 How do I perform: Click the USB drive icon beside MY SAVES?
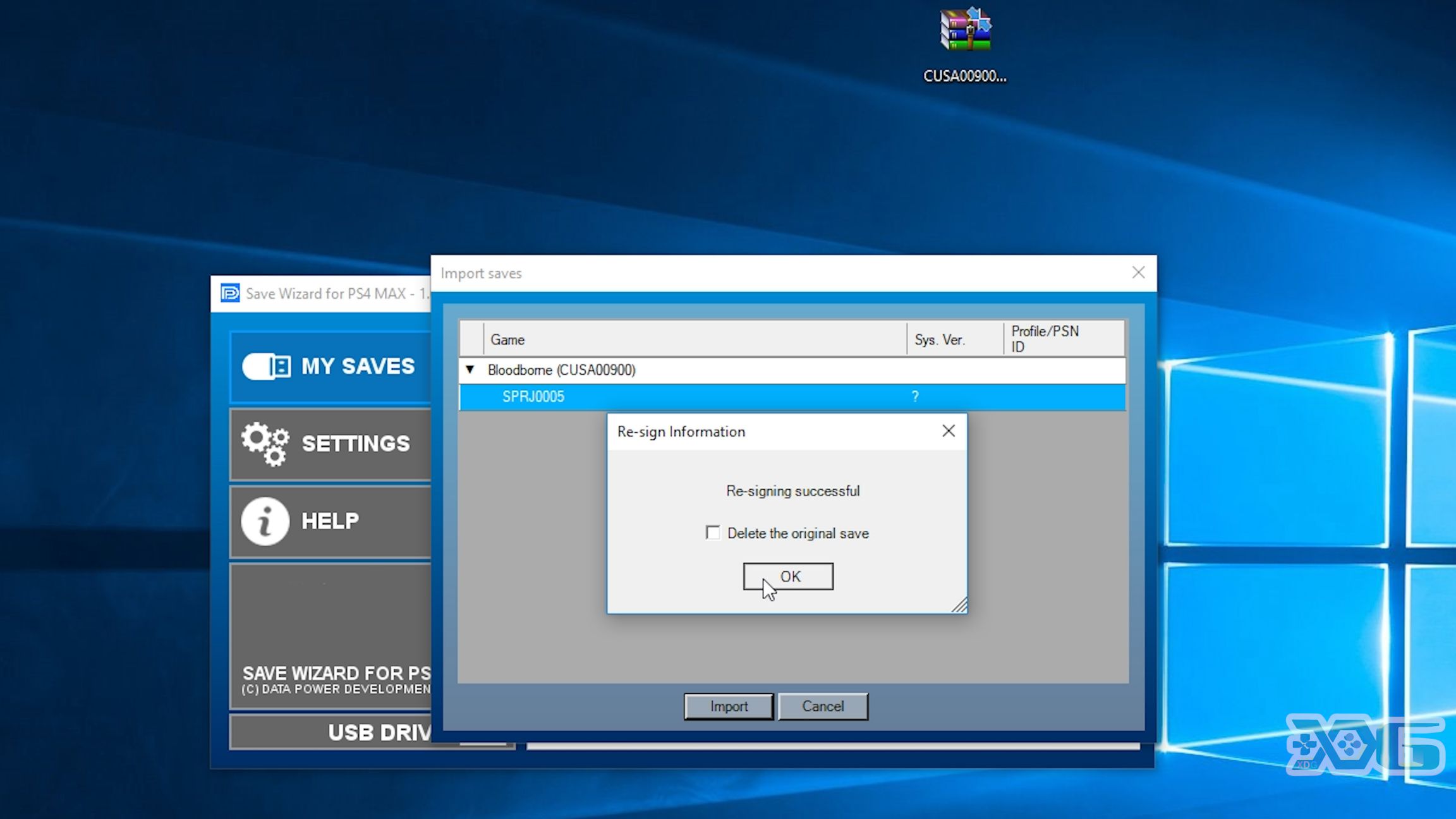tap(266, 367)
